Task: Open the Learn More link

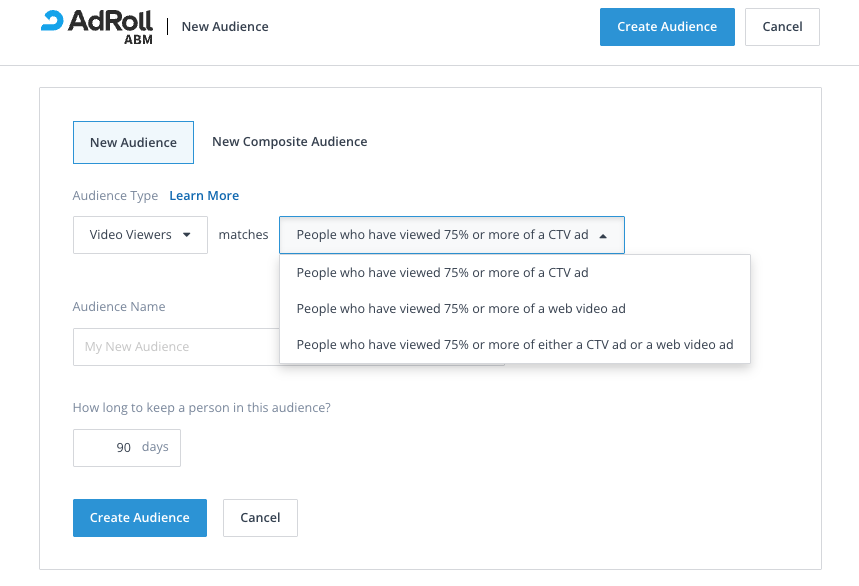Action: tap(204, 196)
